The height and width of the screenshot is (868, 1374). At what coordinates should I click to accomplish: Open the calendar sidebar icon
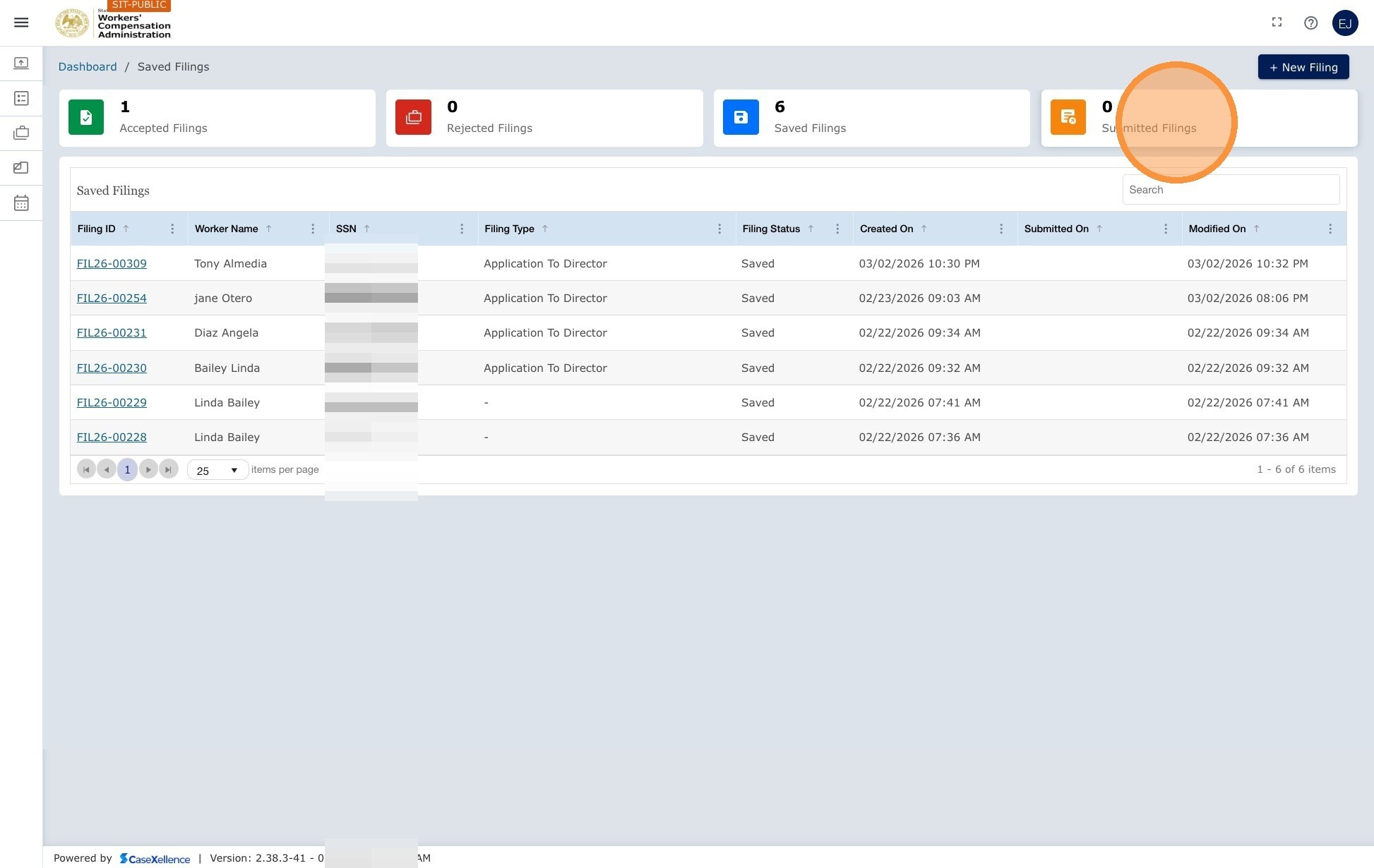(21, 203)
